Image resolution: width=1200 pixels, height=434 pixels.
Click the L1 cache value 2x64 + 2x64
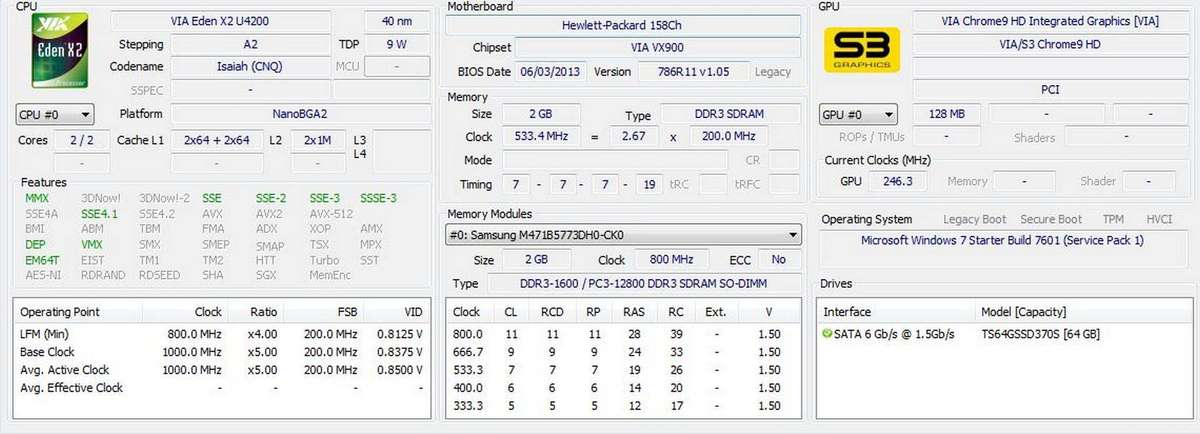coord(216,140)
